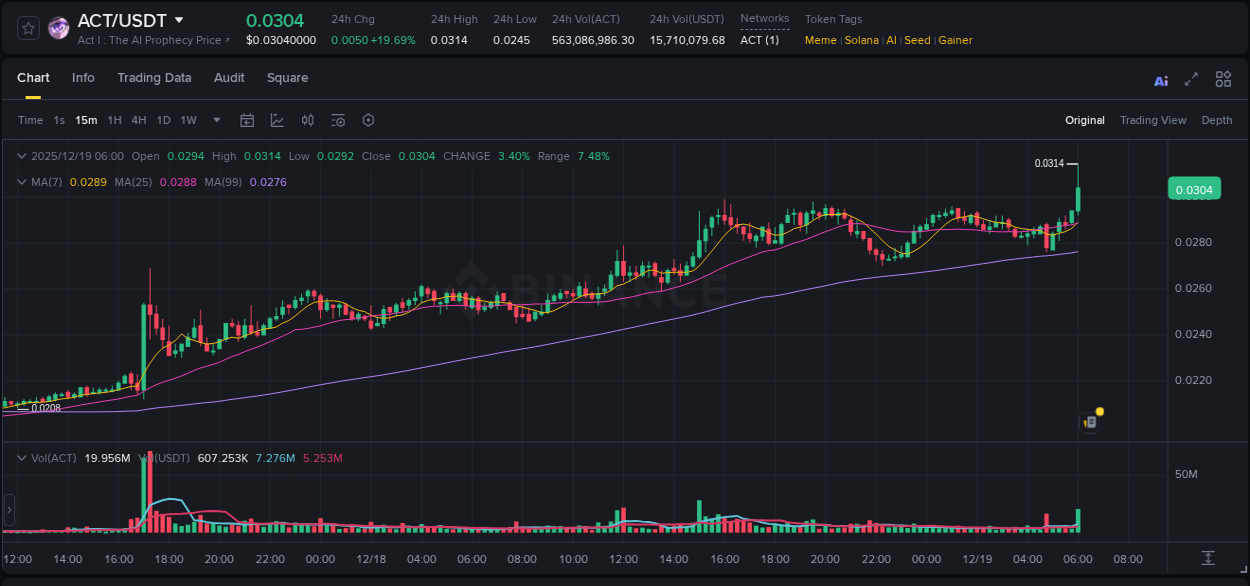Switch to the Trading Data tab

click(154, 78)
